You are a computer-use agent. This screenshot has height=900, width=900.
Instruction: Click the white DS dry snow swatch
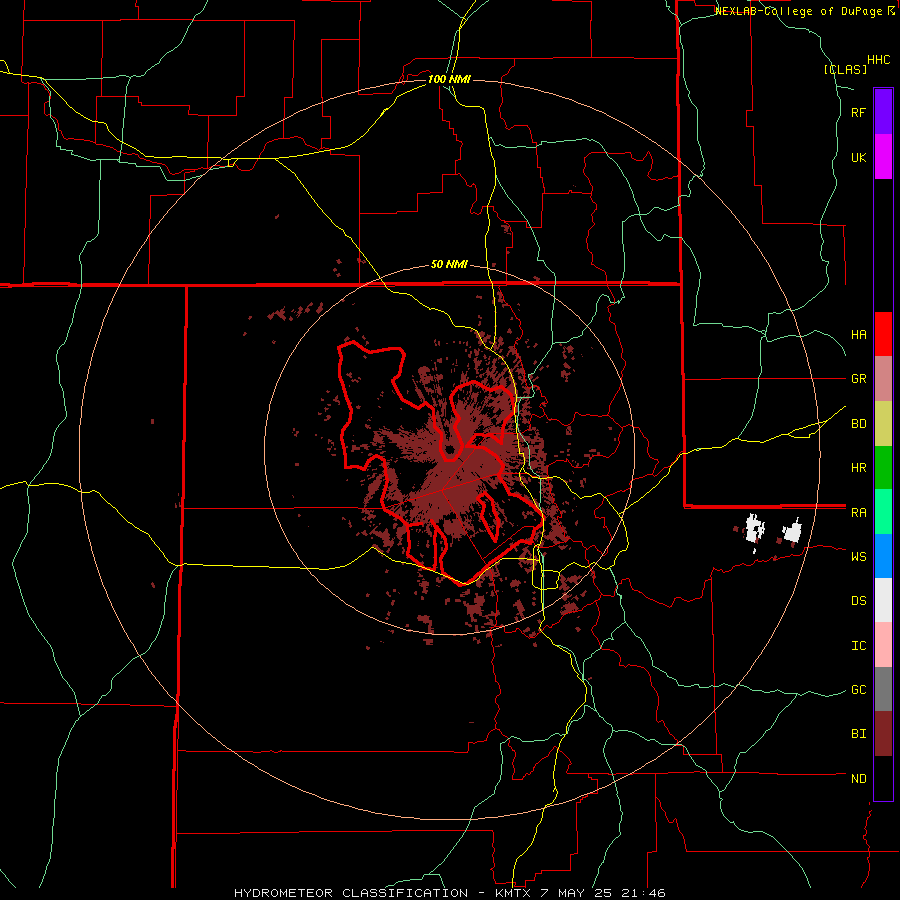883,600
